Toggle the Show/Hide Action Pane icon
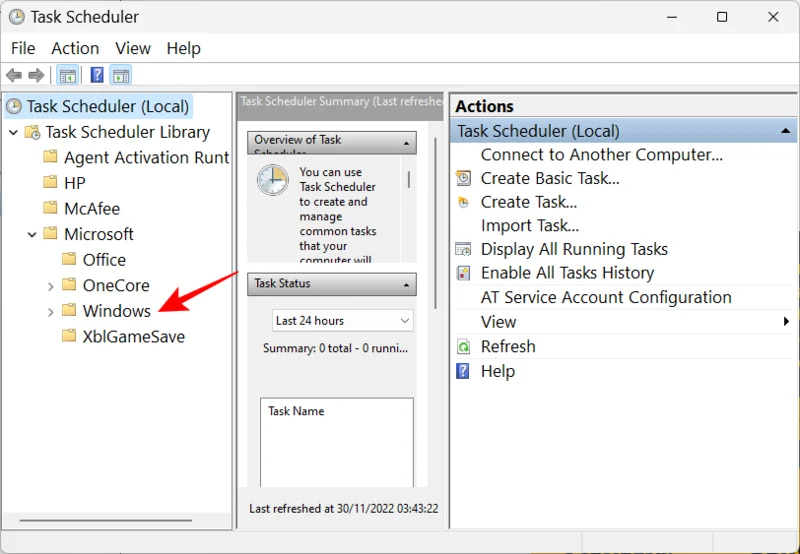This screenshot has height=554, width=800. (x=121, y=75)
